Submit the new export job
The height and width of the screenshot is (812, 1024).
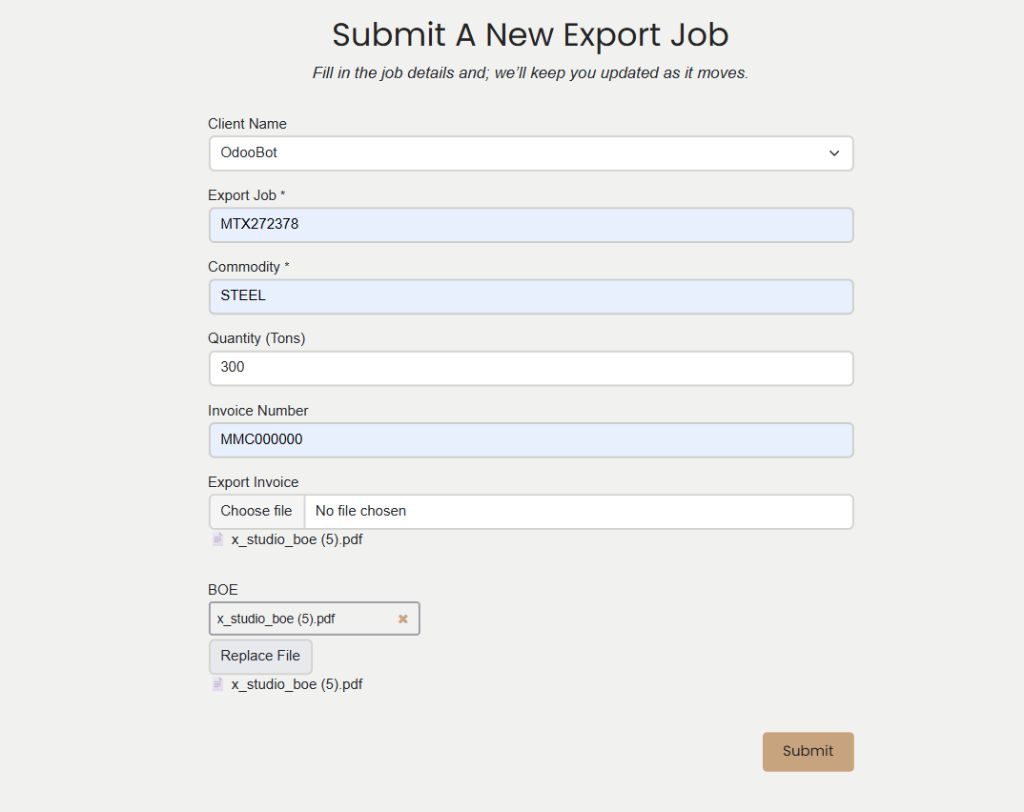tap(807, 751)
